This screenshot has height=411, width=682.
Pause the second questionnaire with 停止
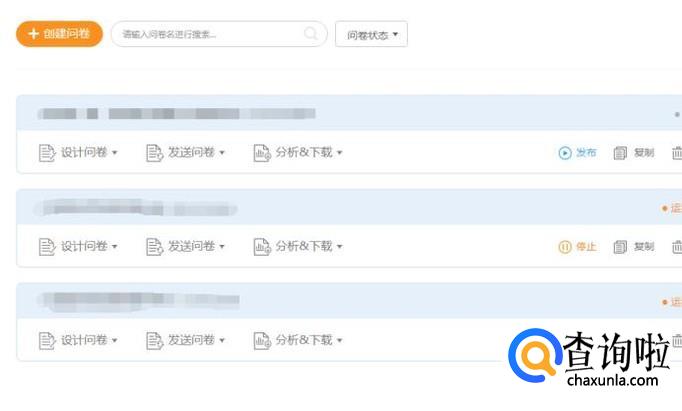coord(577,247)
